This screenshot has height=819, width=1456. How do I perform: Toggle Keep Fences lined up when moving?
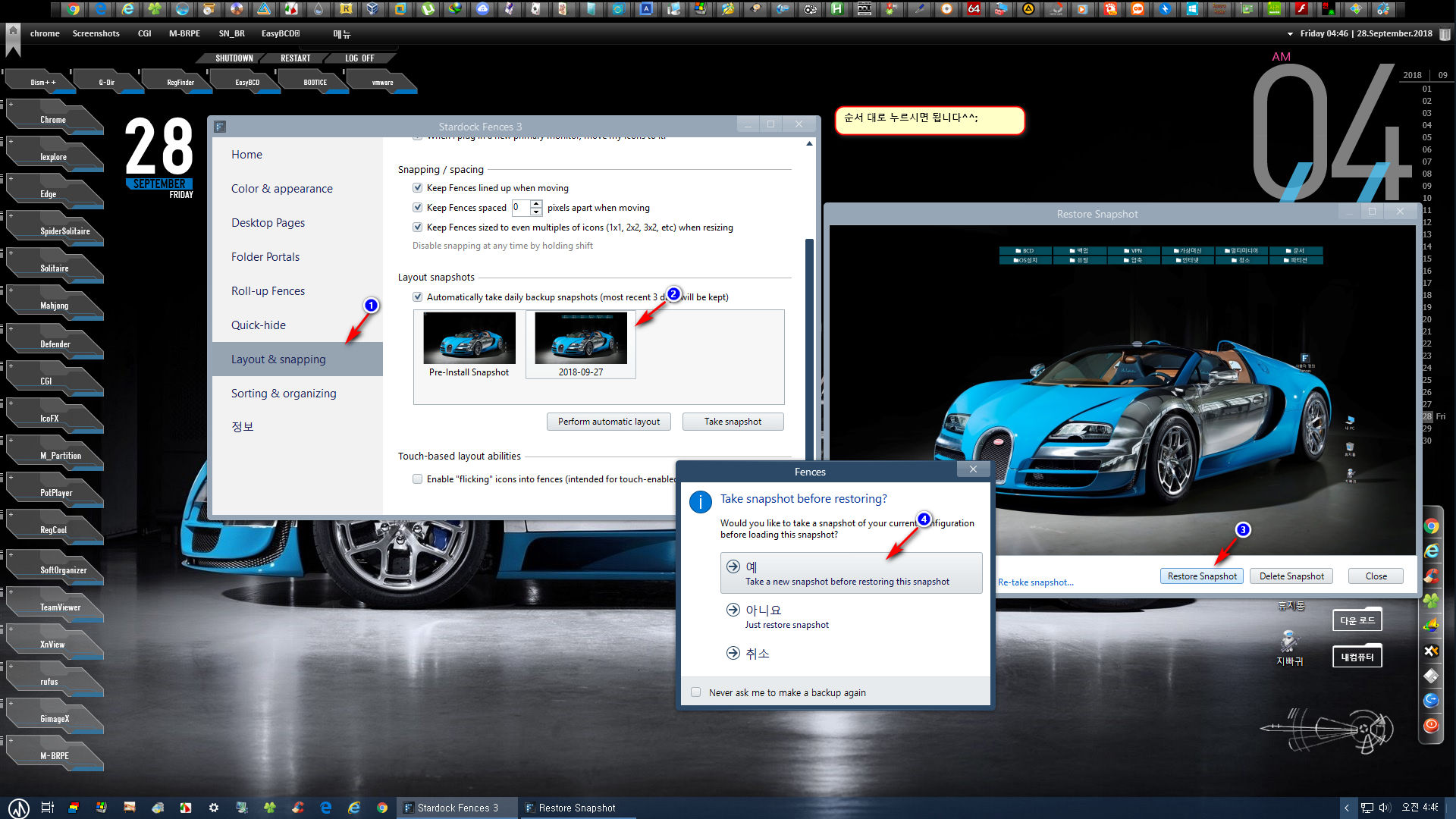[x=417, y=187]
